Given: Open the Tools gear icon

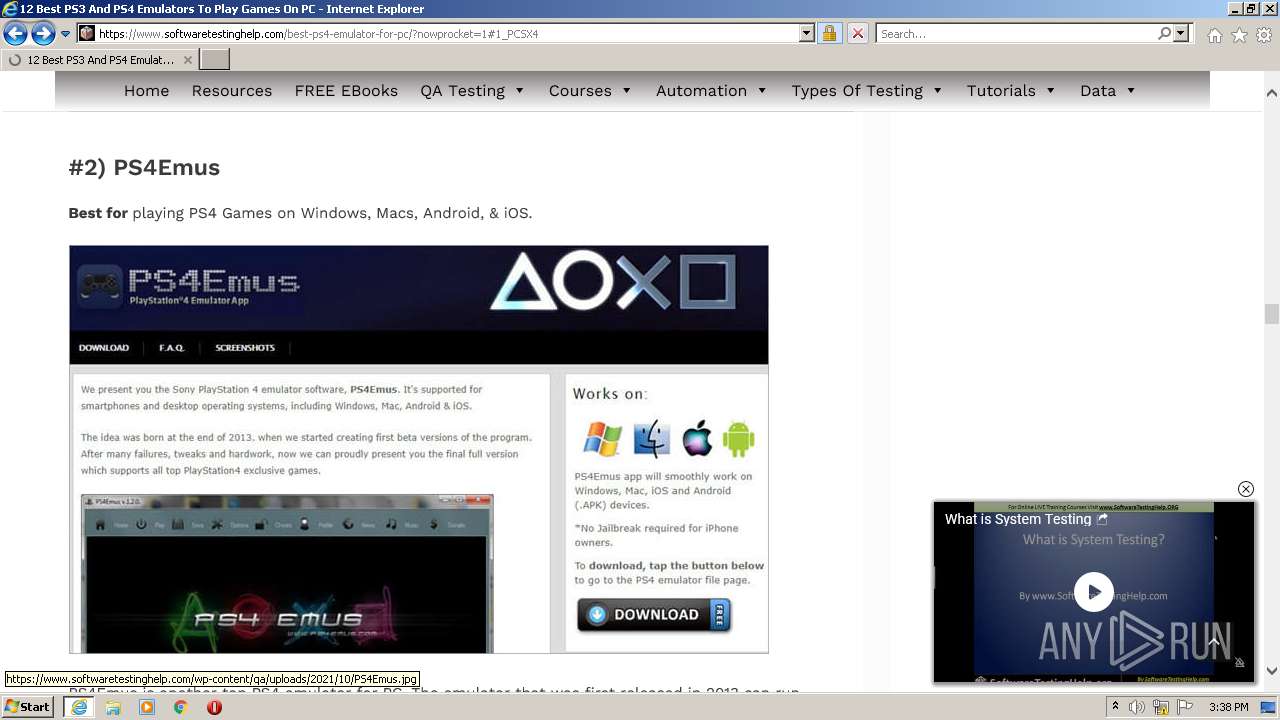Looking at the screenshot, I should 1264,34.
